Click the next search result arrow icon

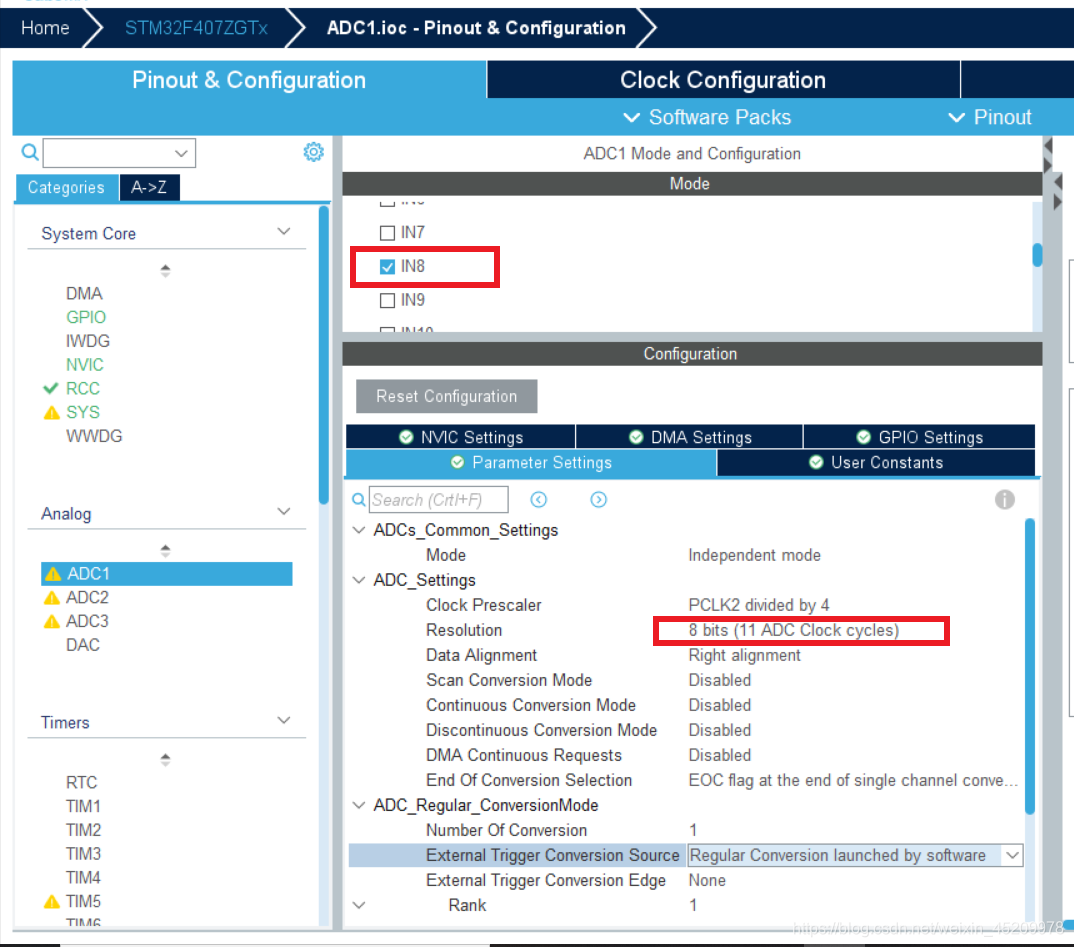pos(598,500)
